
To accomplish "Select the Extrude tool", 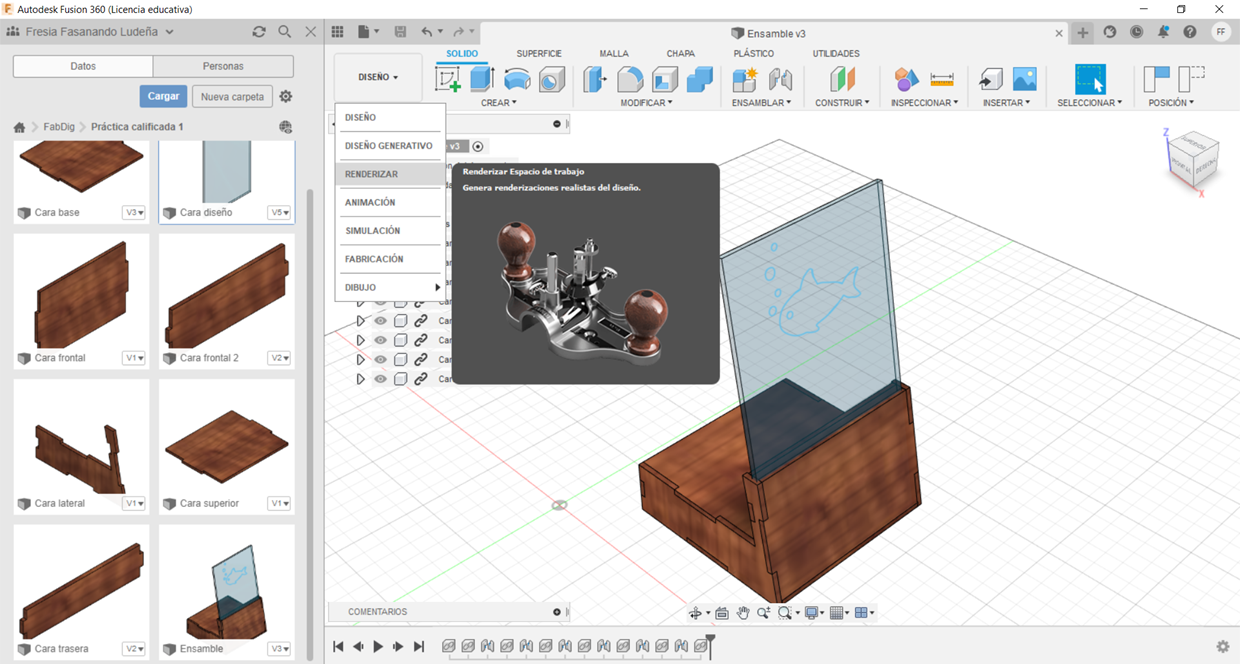I will click(x=483, y=79).
